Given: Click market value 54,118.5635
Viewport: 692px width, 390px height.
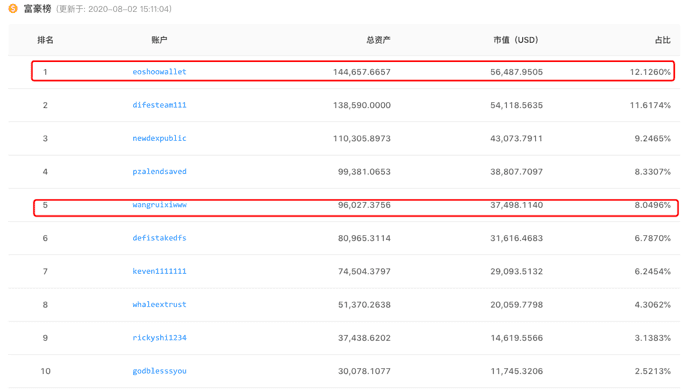Looking at the screenshot, I should 516,105.
